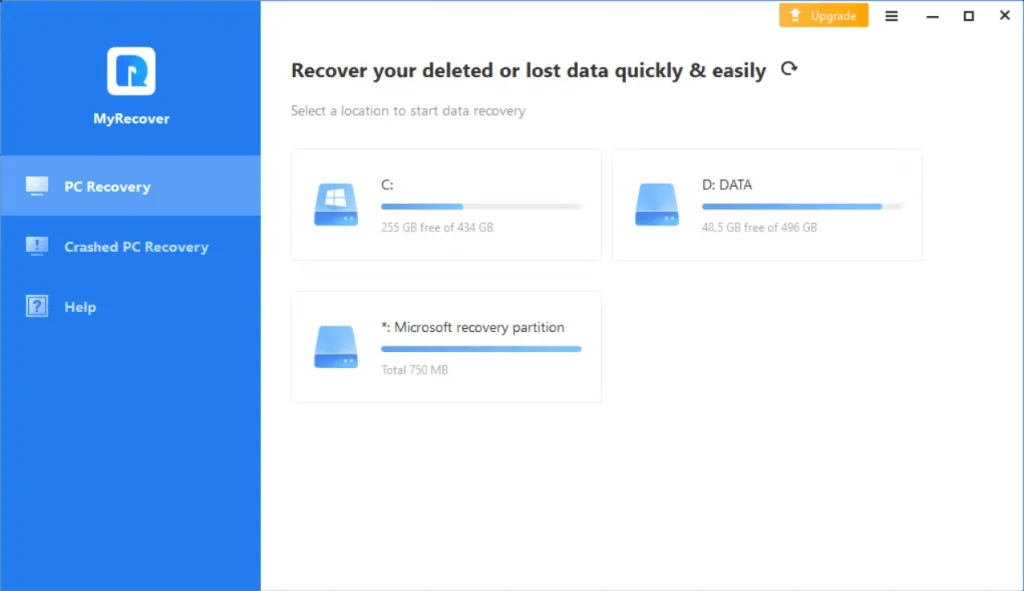The image size is (1024, 591).
Task: Minimize the MyRecover window
Action: tap(931, 16)
